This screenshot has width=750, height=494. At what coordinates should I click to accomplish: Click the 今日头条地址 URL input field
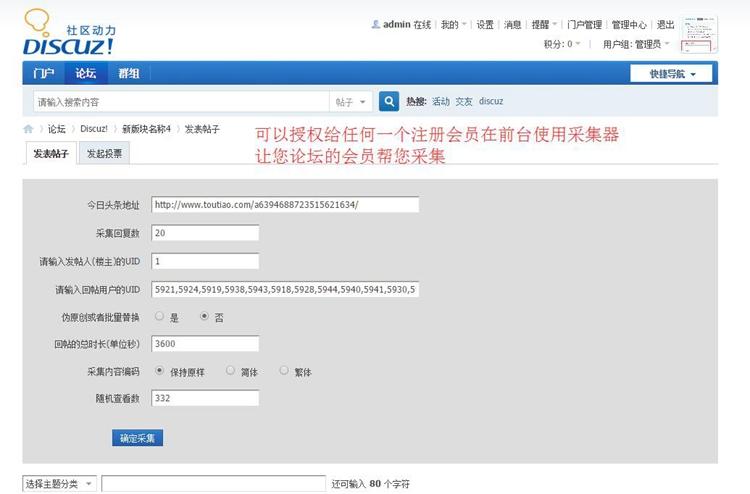point(285,205)
